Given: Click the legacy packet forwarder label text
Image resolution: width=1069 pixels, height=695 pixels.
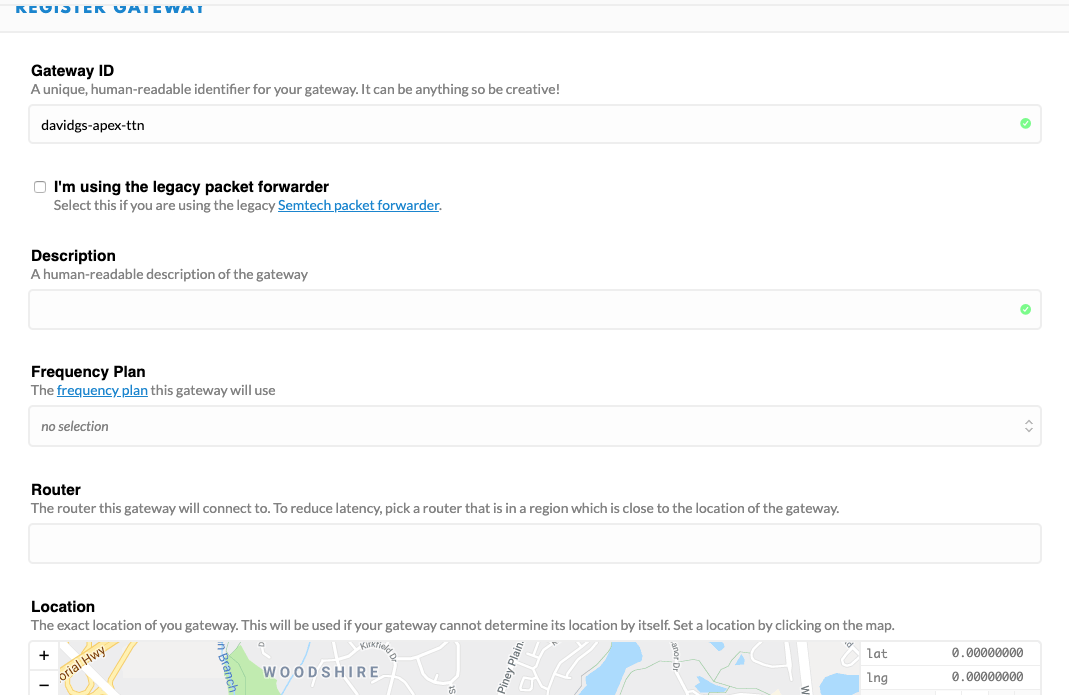Looking at the screenshot, I should click(191, 187).
